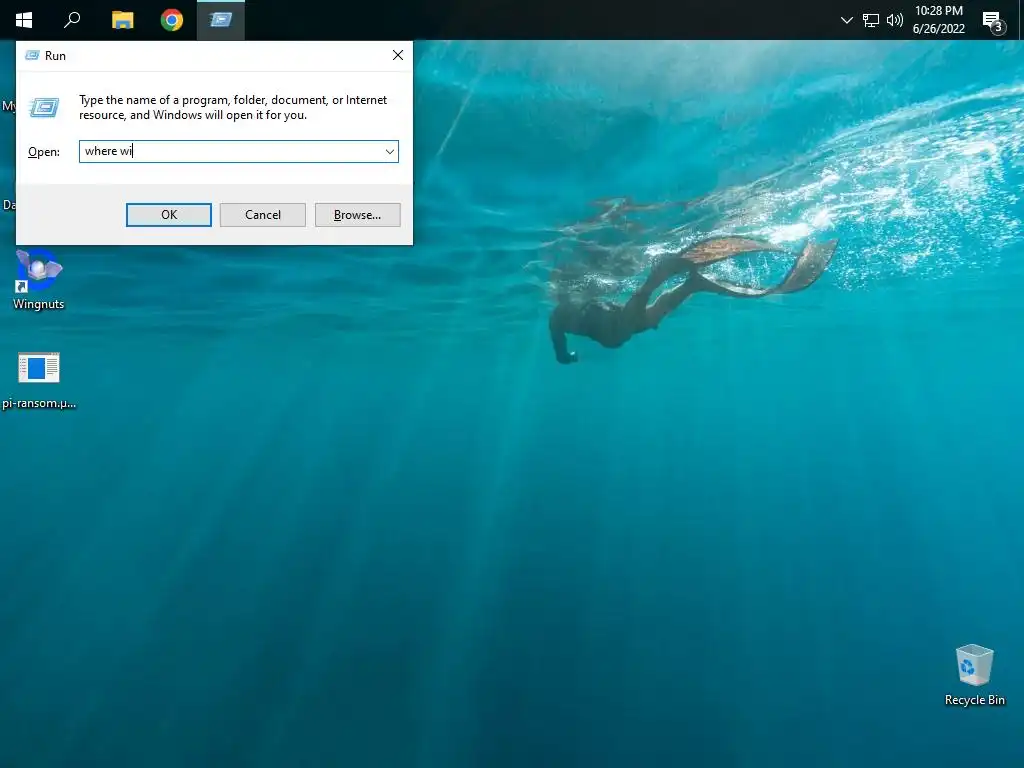The width and height of the screenshot is (1024, 768).
Task: Open the volume speaker tray icon
Action: tap(895, 20)
